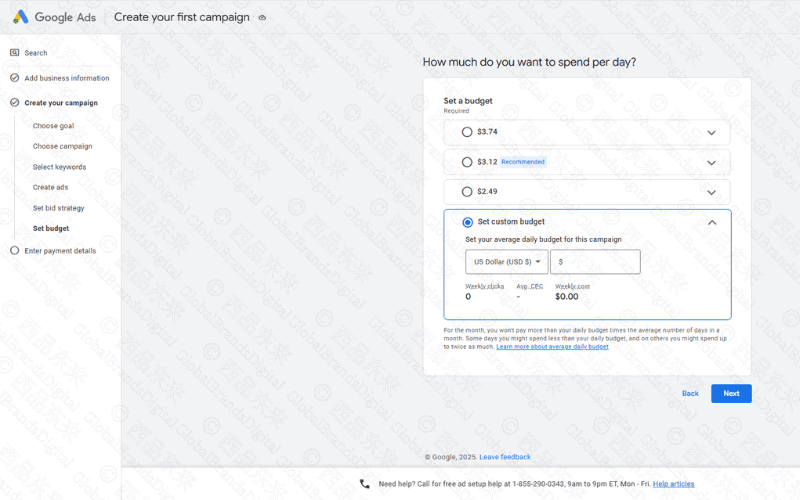The width and height of the screenshot is (800, 500).
Task: Select the $3.74 budget option
Action: tap(467, 132)
